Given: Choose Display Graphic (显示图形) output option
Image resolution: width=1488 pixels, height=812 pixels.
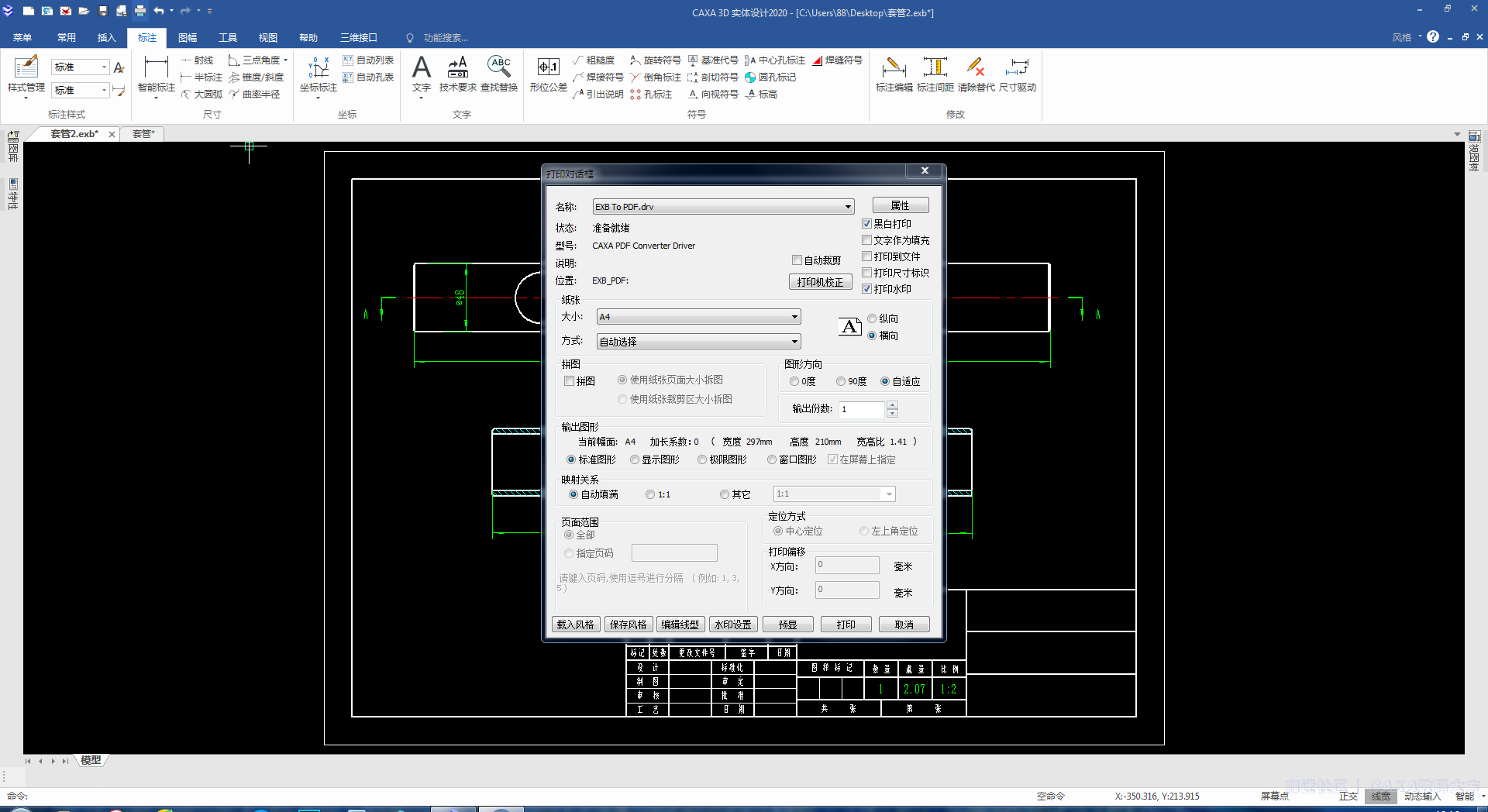Looking at the screenshot, I should [635, 459].
